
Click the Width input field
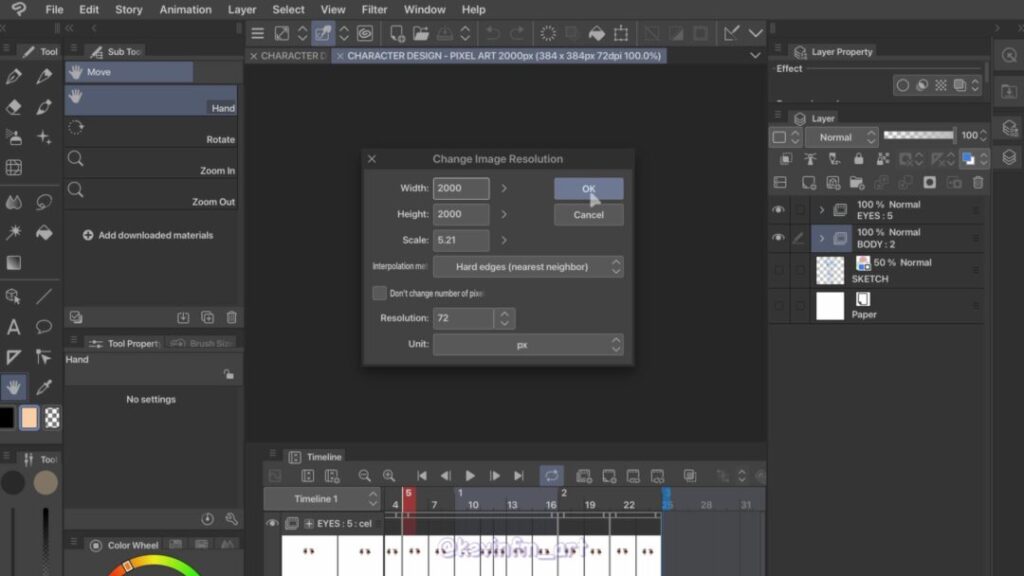461,188
